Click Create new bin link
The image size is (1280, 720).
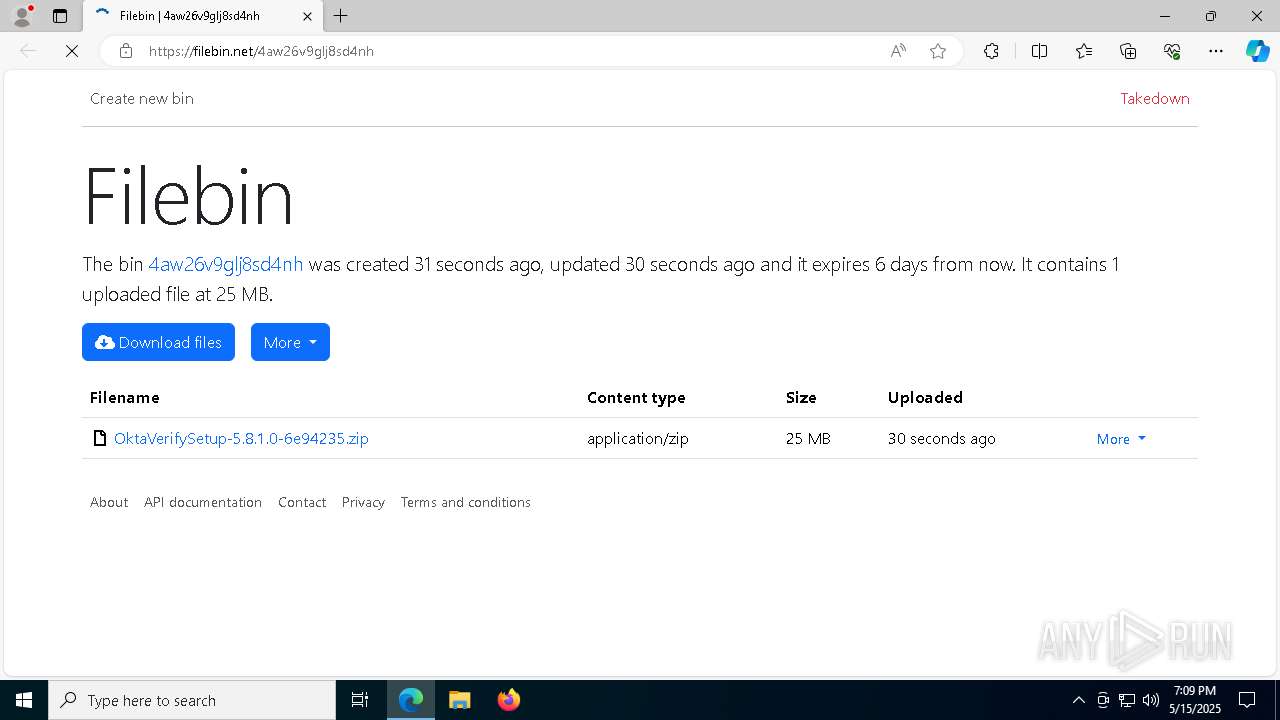[x=142, y=98]
